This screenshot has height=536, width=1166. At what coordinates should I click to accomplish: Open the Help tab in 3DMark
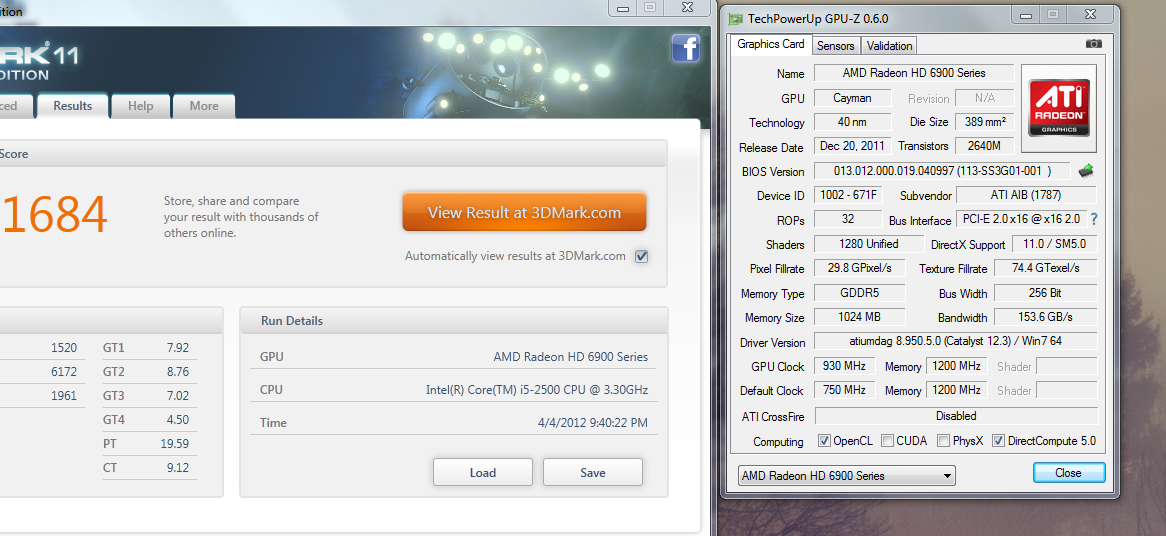[x=141, y=106]
